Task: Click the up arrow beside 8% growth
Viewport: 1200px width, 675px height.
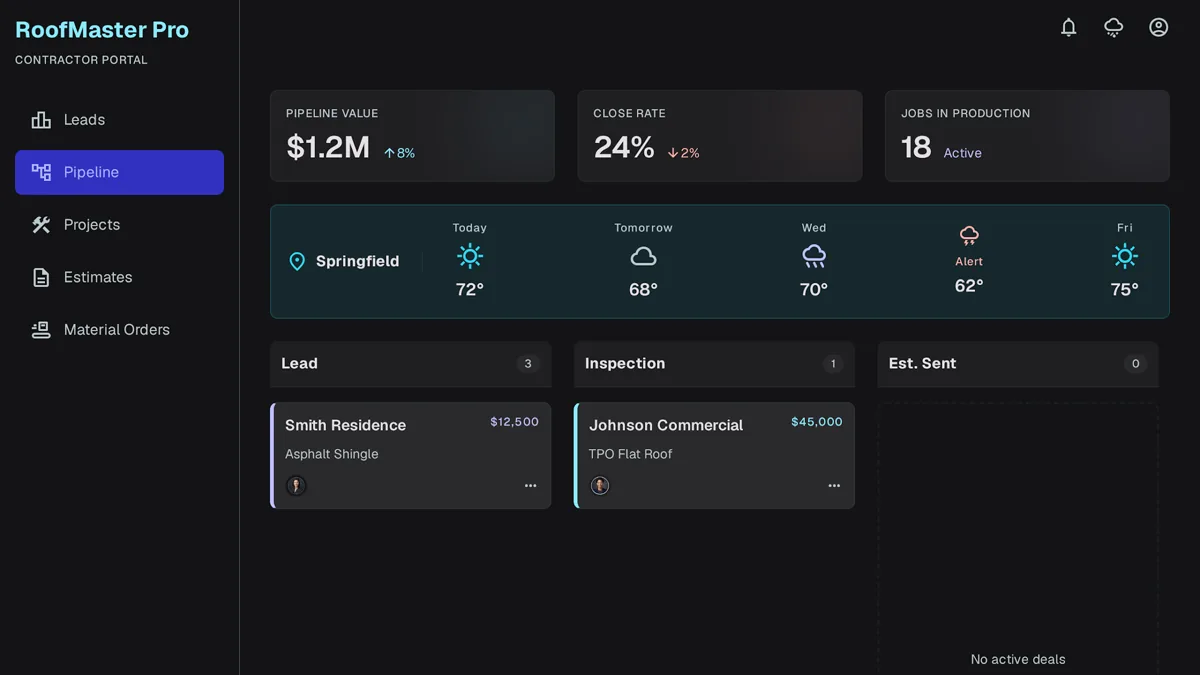Action: click(390, 153)
